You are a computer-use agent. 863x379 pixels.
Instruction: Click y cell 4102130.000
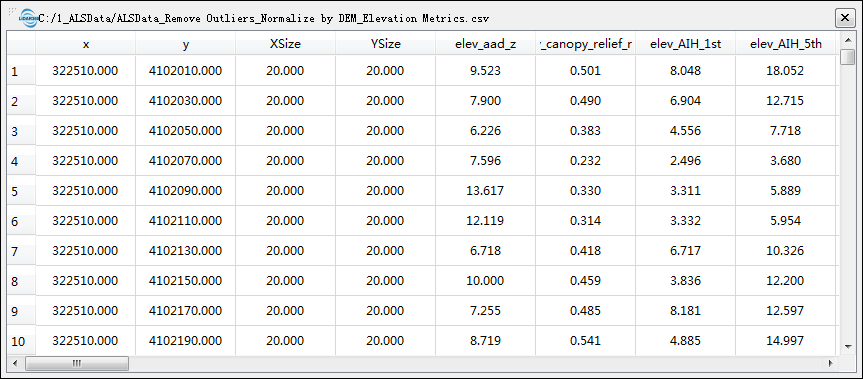(x=186, y=251)
